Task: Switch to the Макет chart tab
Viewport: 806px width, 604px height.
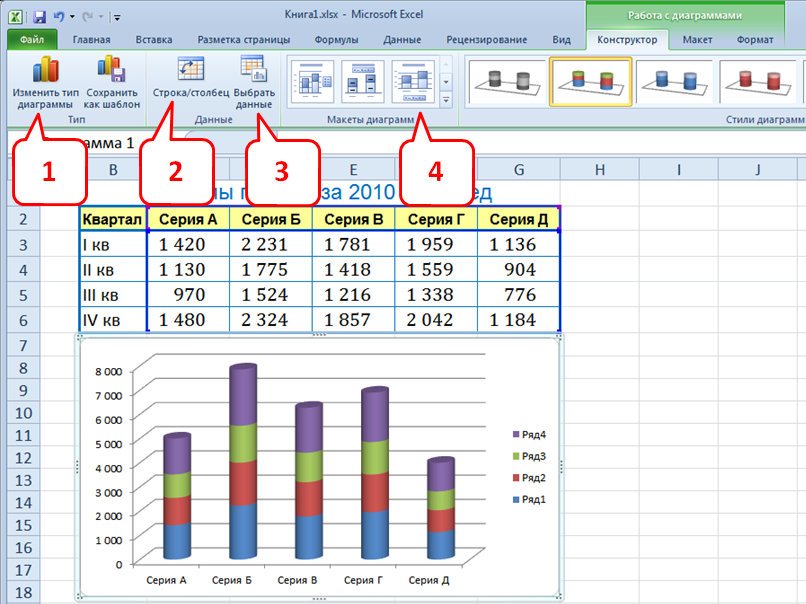Action: 697,40
